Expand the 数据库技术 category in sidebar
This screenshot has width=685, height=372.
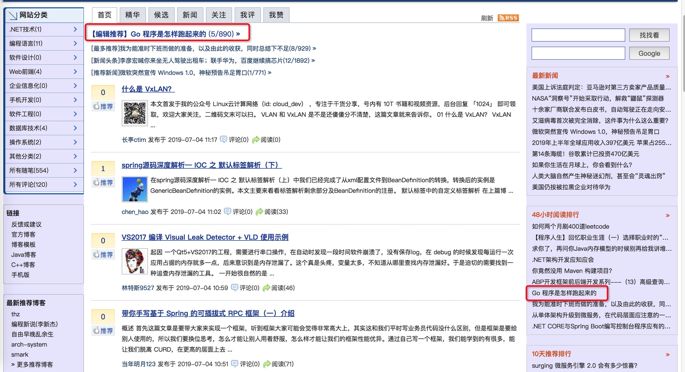[43, 128]
